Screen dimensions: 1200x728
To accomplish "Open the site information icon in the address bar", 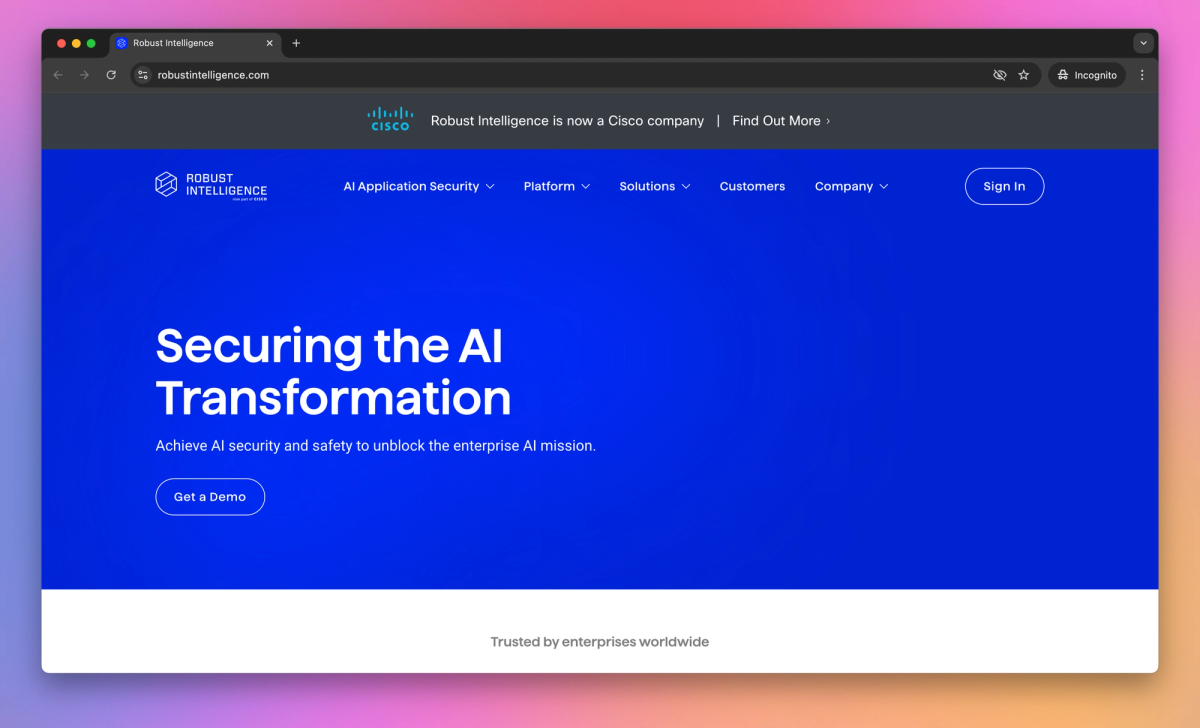I will click(143, 75).
